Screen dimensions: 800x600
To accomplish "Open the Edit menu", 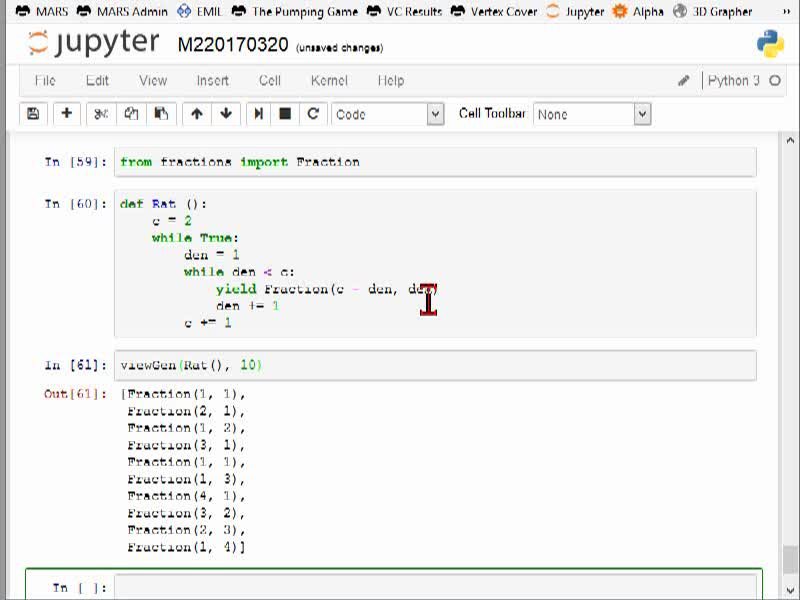I will point(97,81).
